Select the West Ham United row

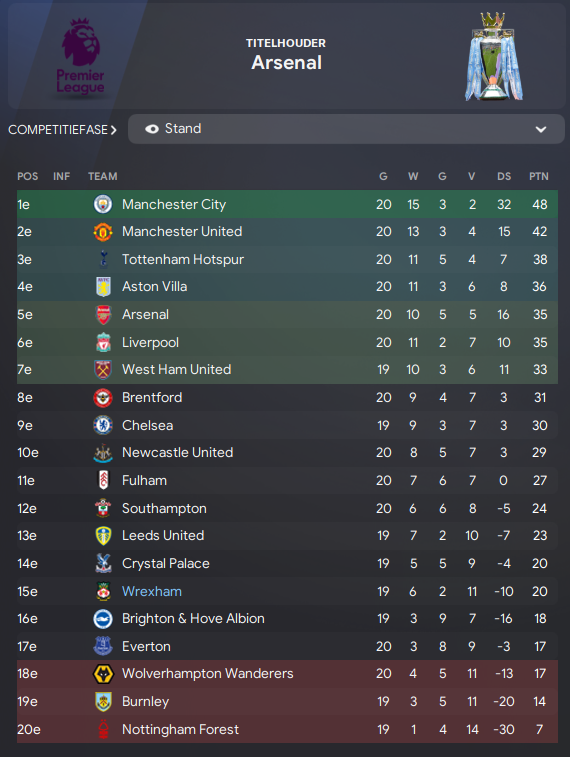click(287, 370)
